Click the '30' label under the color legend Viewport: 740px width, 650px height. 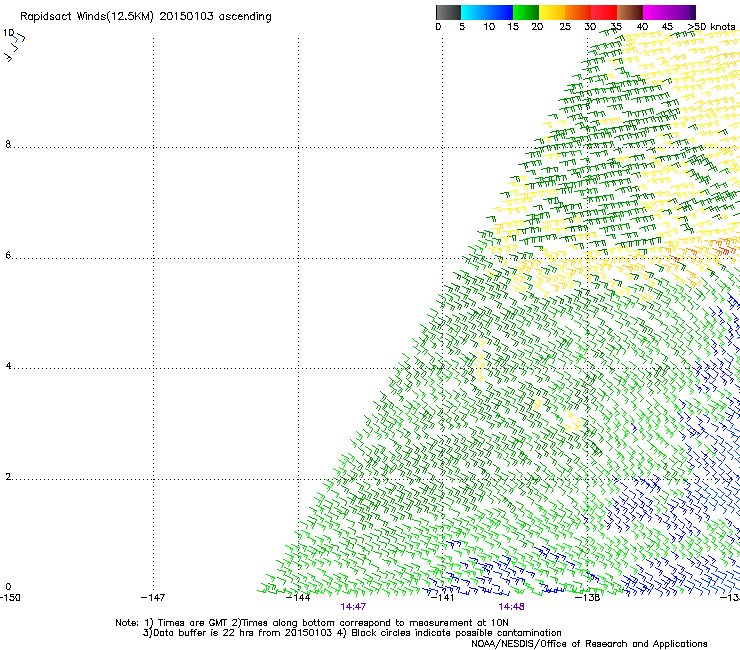pyautogui.click(x=590, y=26)
